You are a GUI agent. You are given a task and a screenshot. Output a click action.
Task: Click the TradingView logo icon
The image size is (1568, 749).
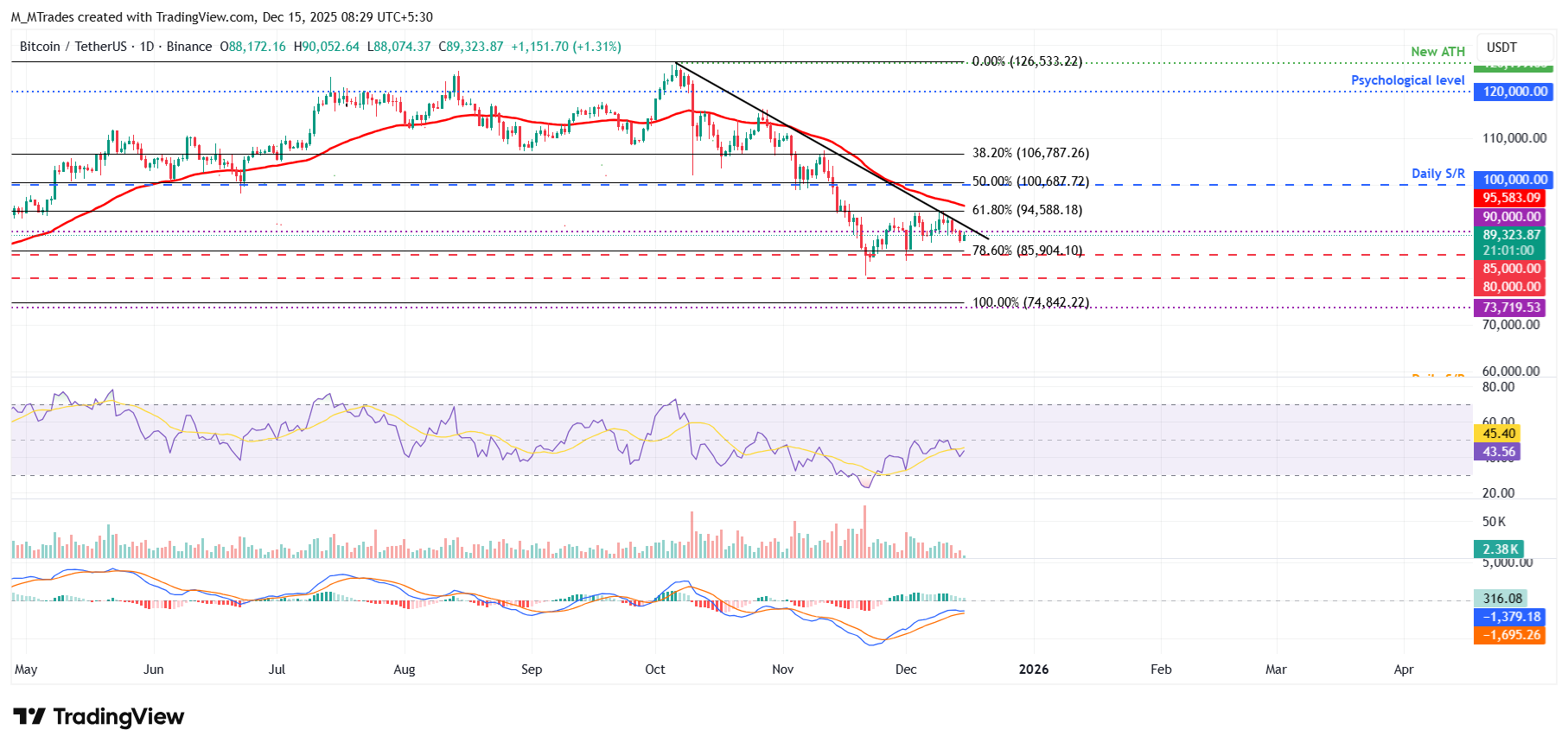(x=29, y=717)
